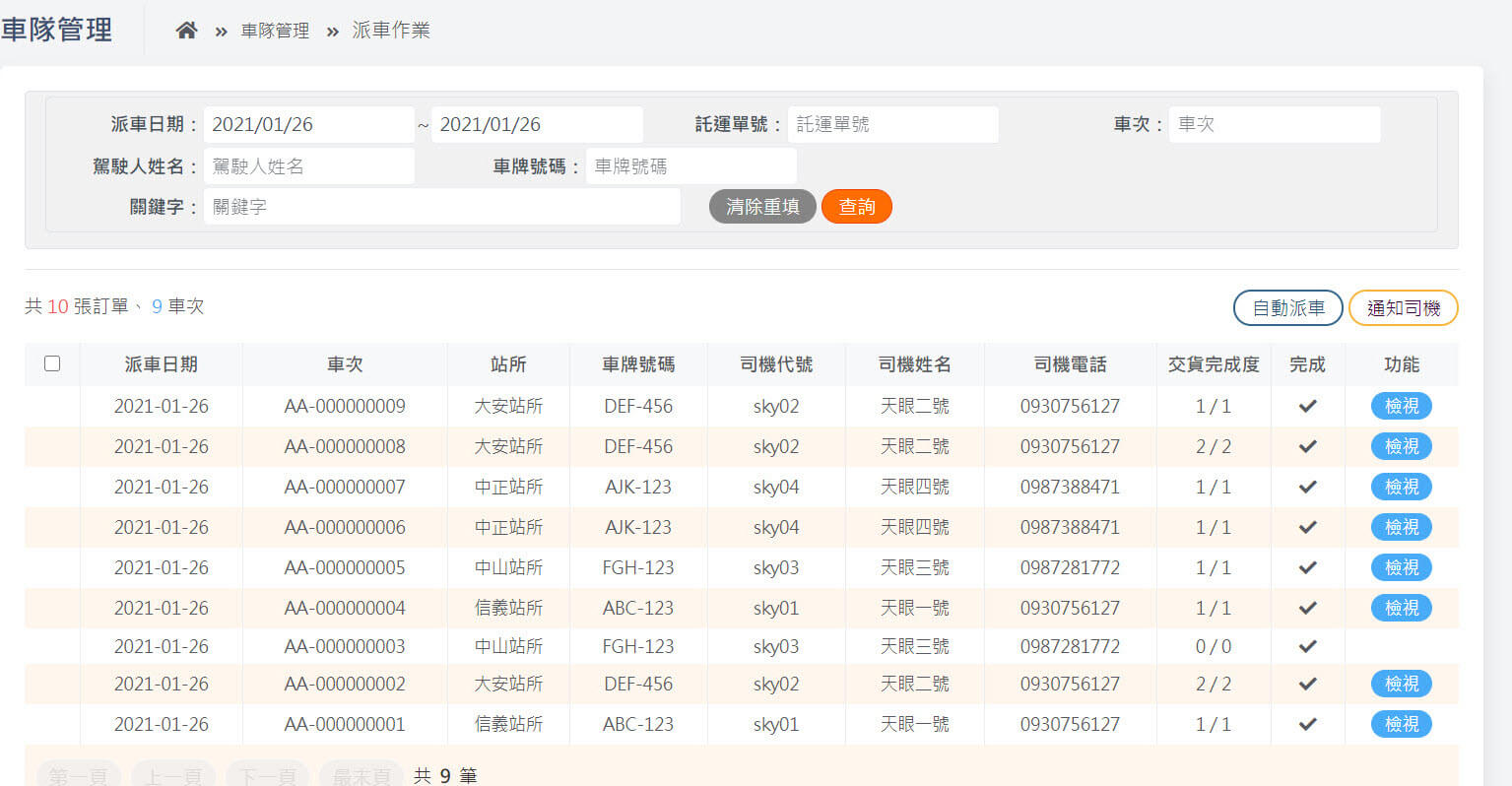This screenshot has width=1512, height=786.
Task: Click the 交貨完成度 column header
Action: (1213, 364)
